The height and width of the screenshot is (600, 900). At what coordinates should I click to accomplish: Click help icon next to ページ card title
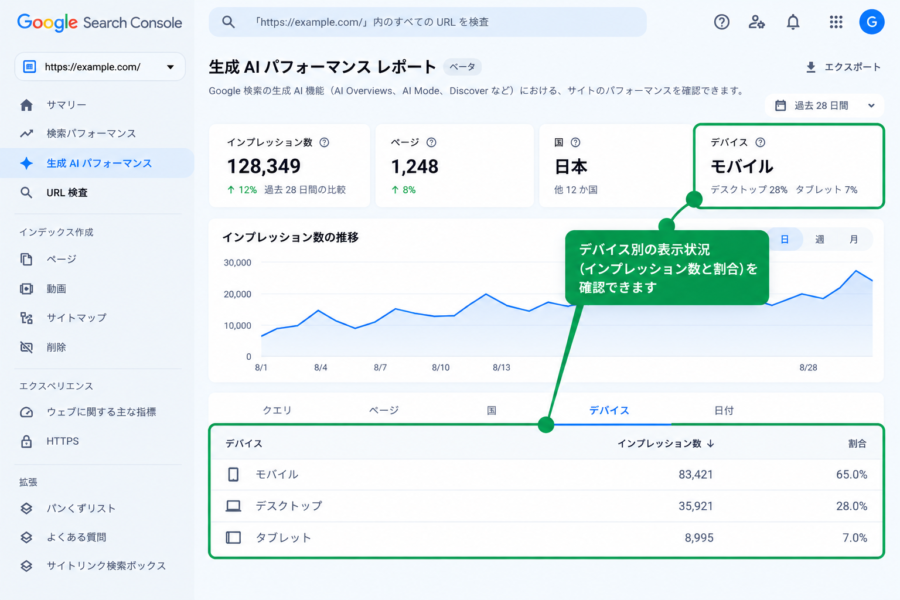431,142
